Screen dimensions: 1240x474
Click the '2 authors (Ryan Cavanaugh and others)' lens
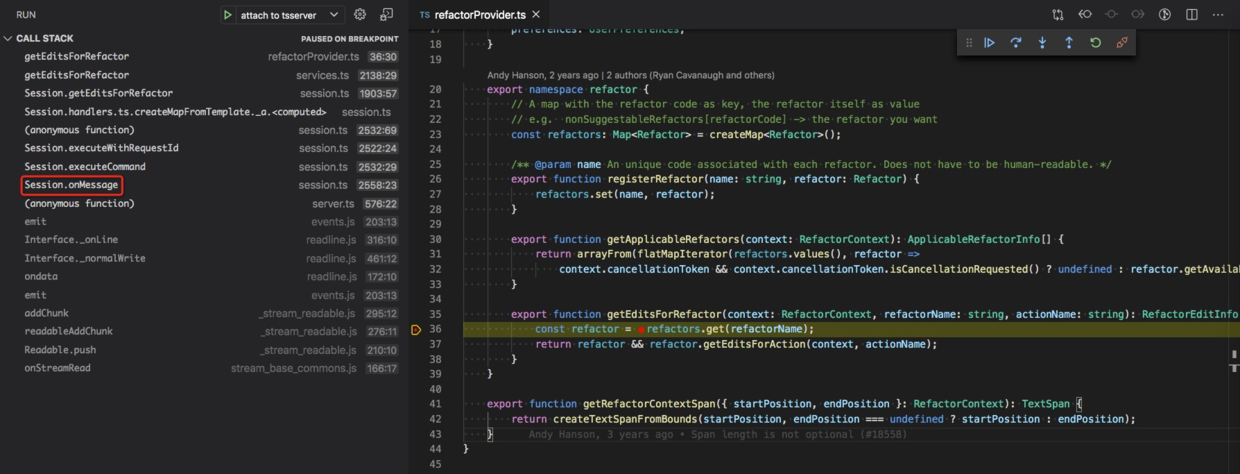692,75
